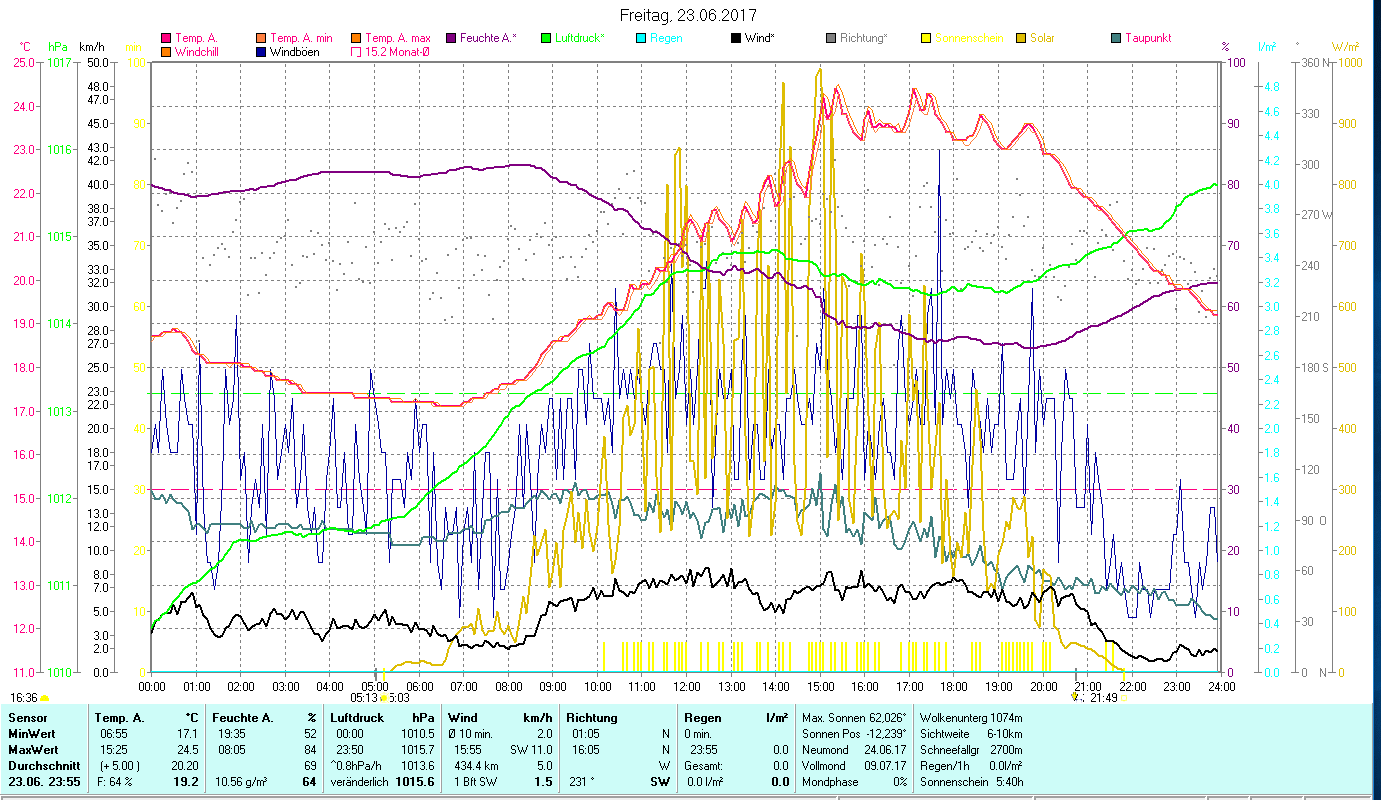Click the Windböen legend label
Viewport: 1381px width, 800px height.
294,52
